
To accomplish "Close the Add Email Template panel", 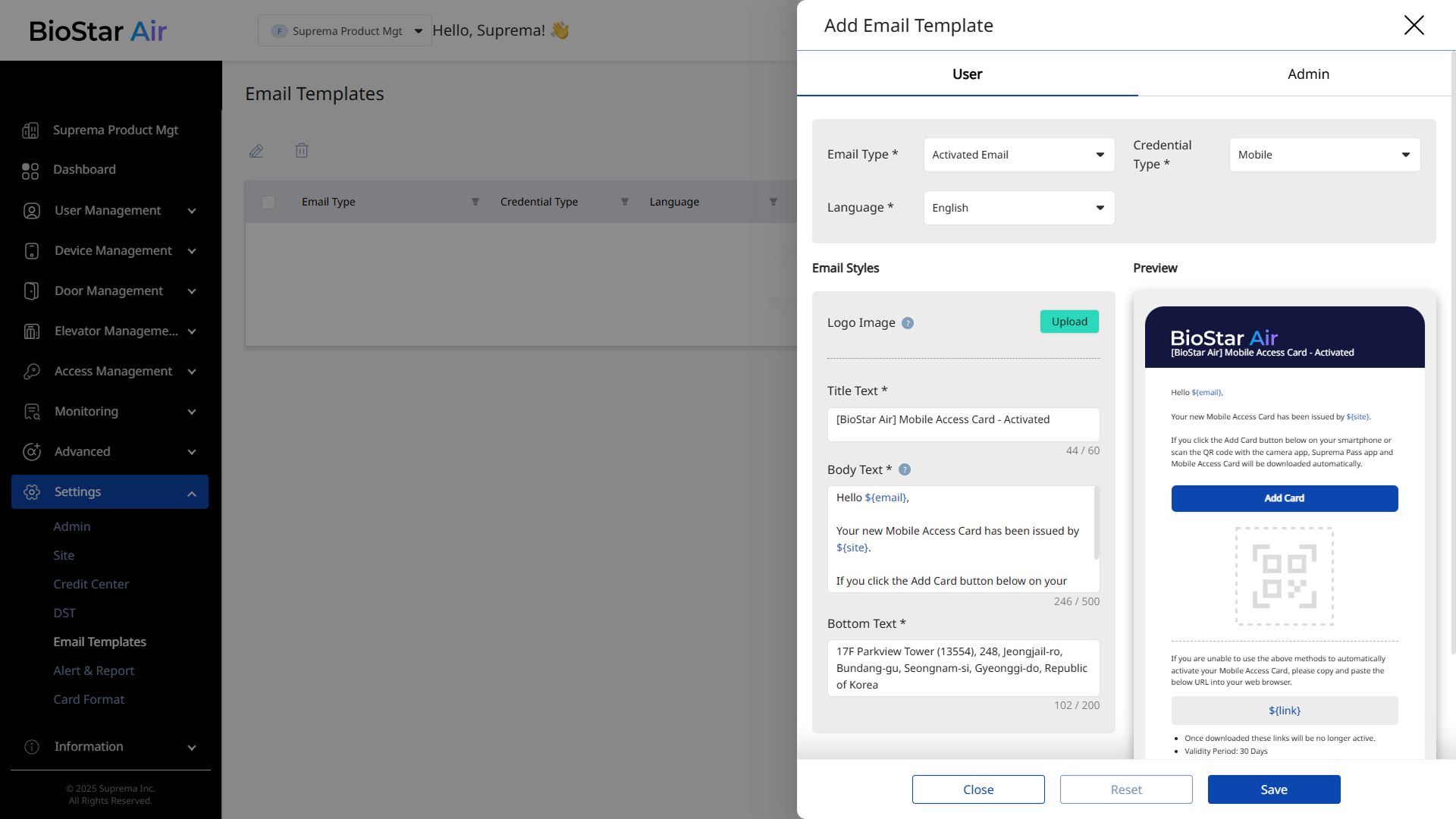I will point(1414,25).
